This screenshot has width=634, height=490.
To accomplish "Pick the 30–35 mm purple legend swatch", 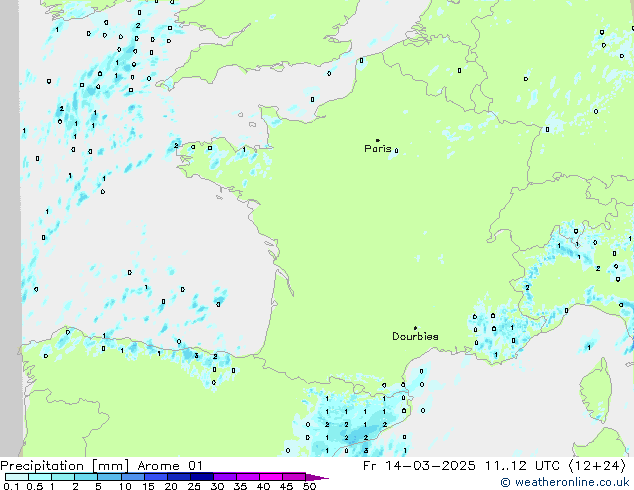I will [225, 477].
